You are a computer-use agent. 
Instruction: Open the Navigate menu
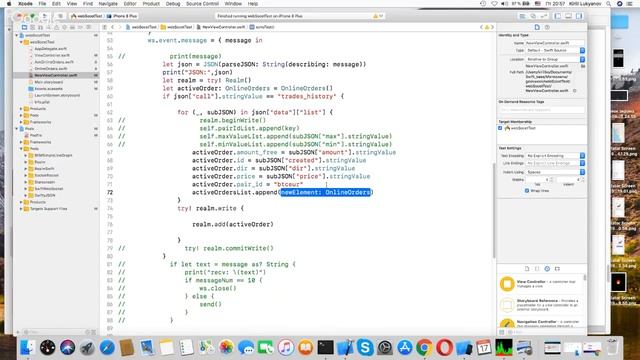click(x=108, y=4)
